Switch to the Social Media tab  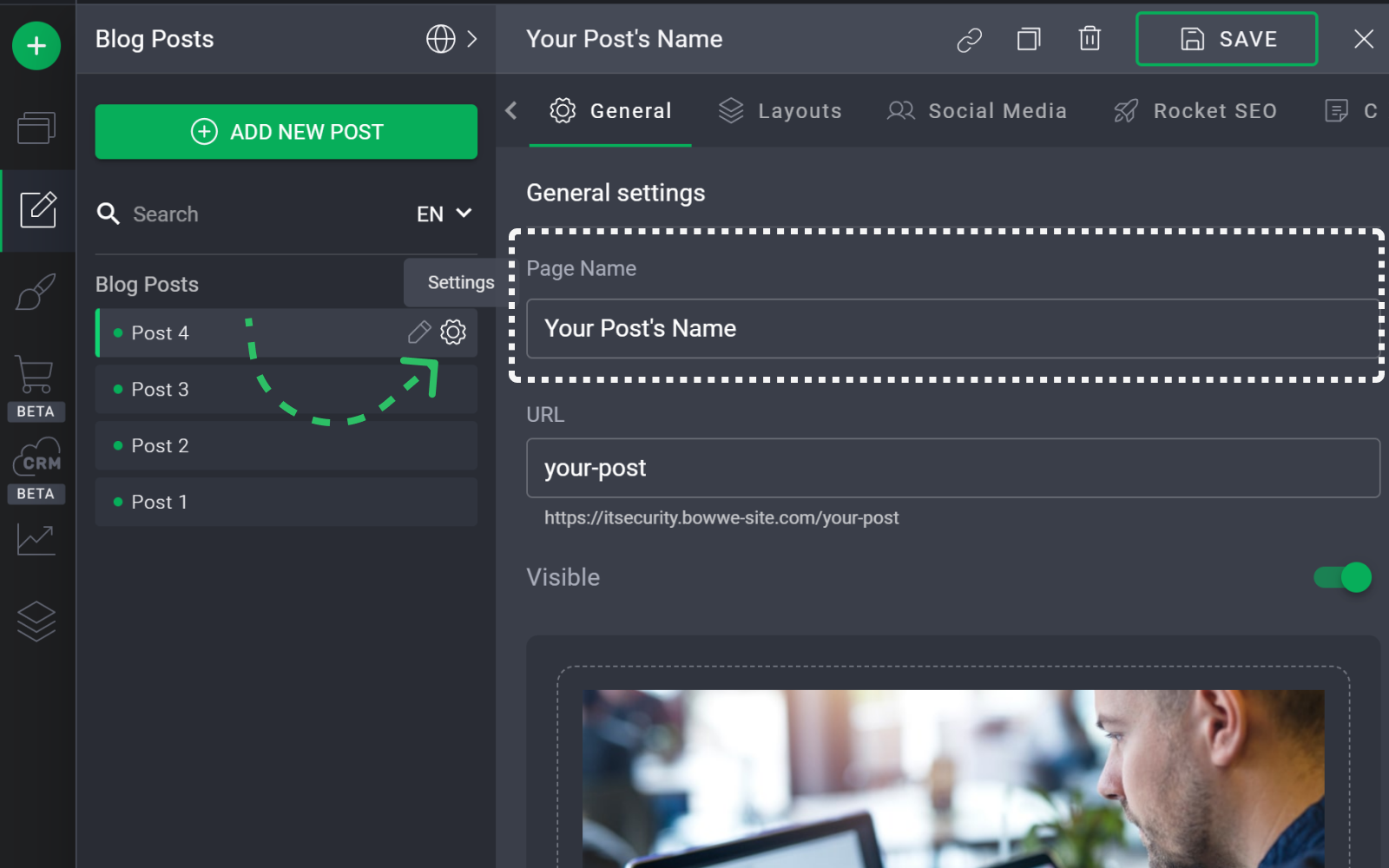977,111
